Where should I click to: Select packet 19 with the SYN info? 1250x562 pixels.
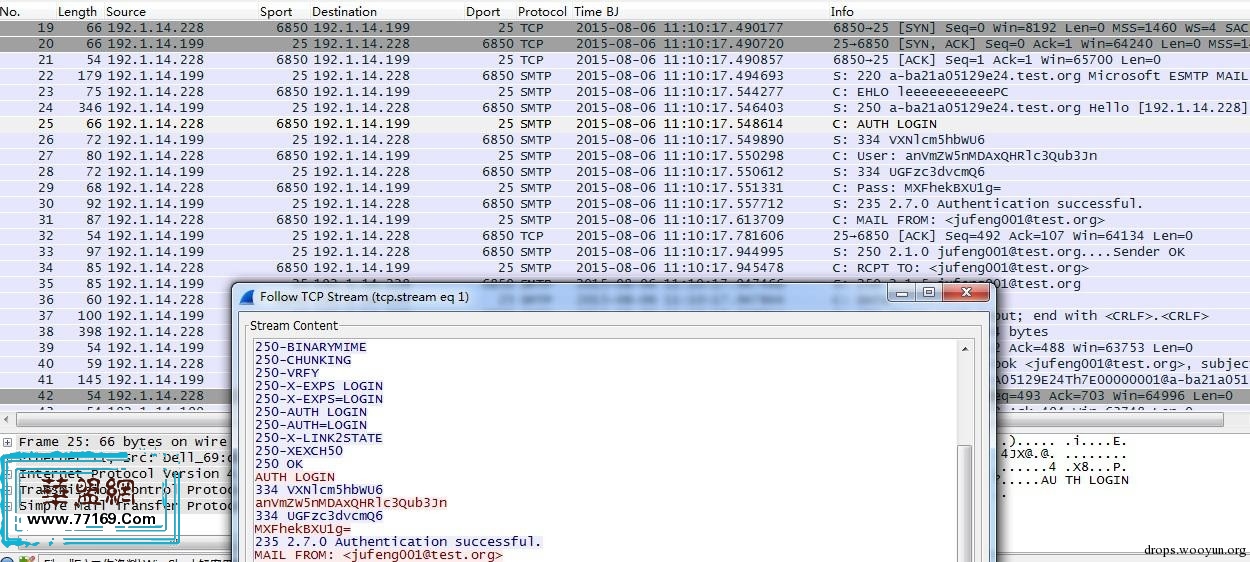pyautogui.click(x=625, y=28)
